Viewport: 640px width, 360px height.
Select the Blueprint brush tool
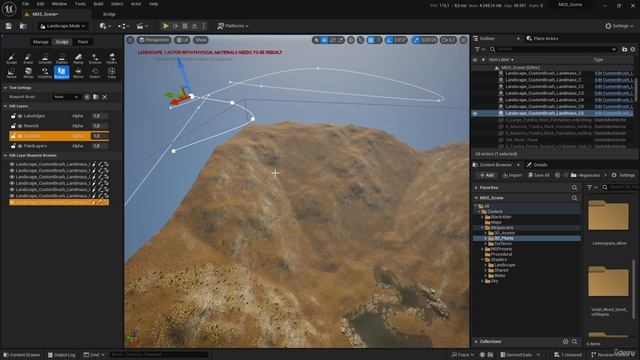tap(62, 73)
